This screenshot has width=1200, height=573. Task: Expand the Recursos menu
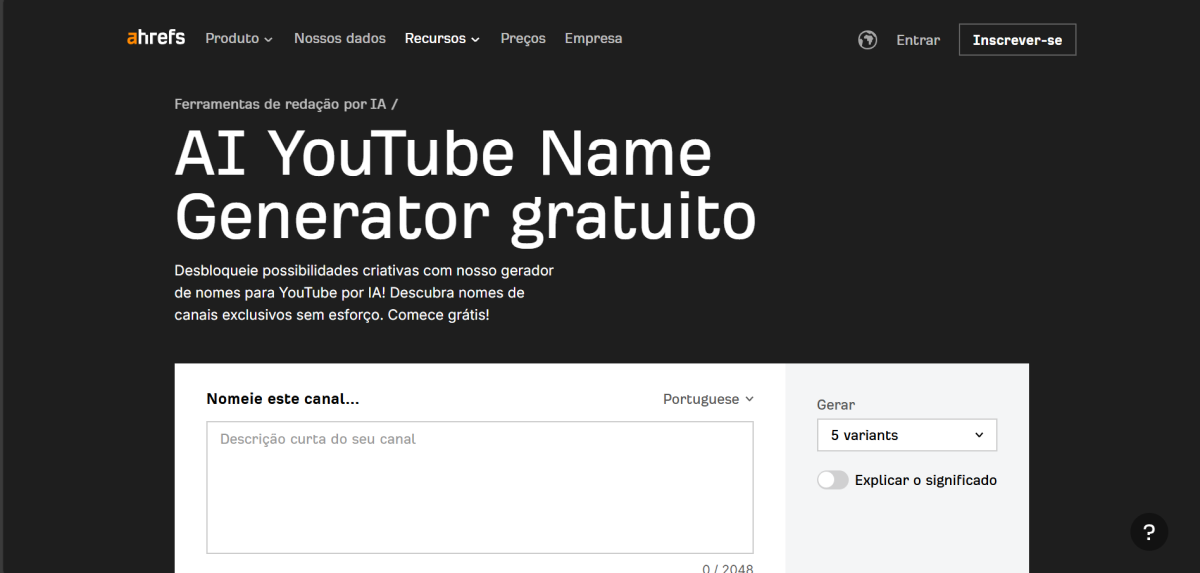click(442, 38)
